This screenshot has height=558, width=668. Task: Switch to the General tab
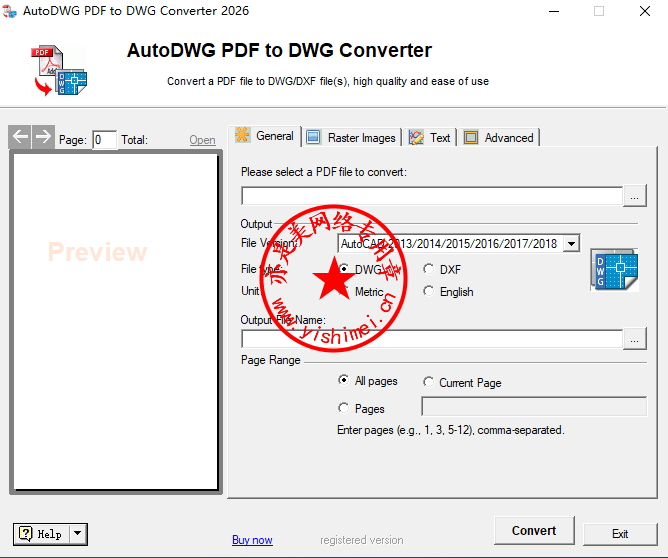(265, 136)
